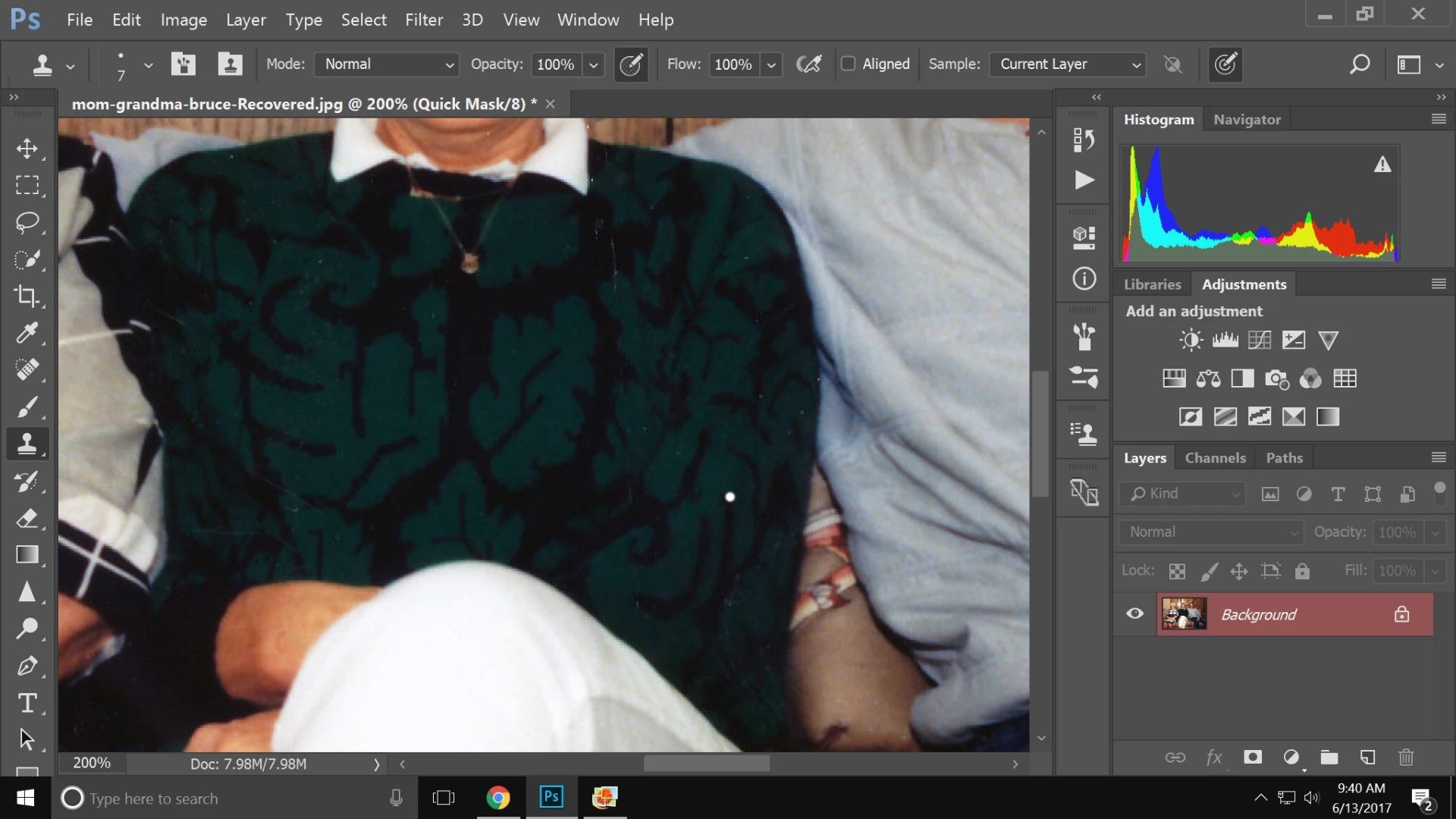Open the Filter menu
Viewport: 1456px width, 819px height.
click(x=423, y=20)
